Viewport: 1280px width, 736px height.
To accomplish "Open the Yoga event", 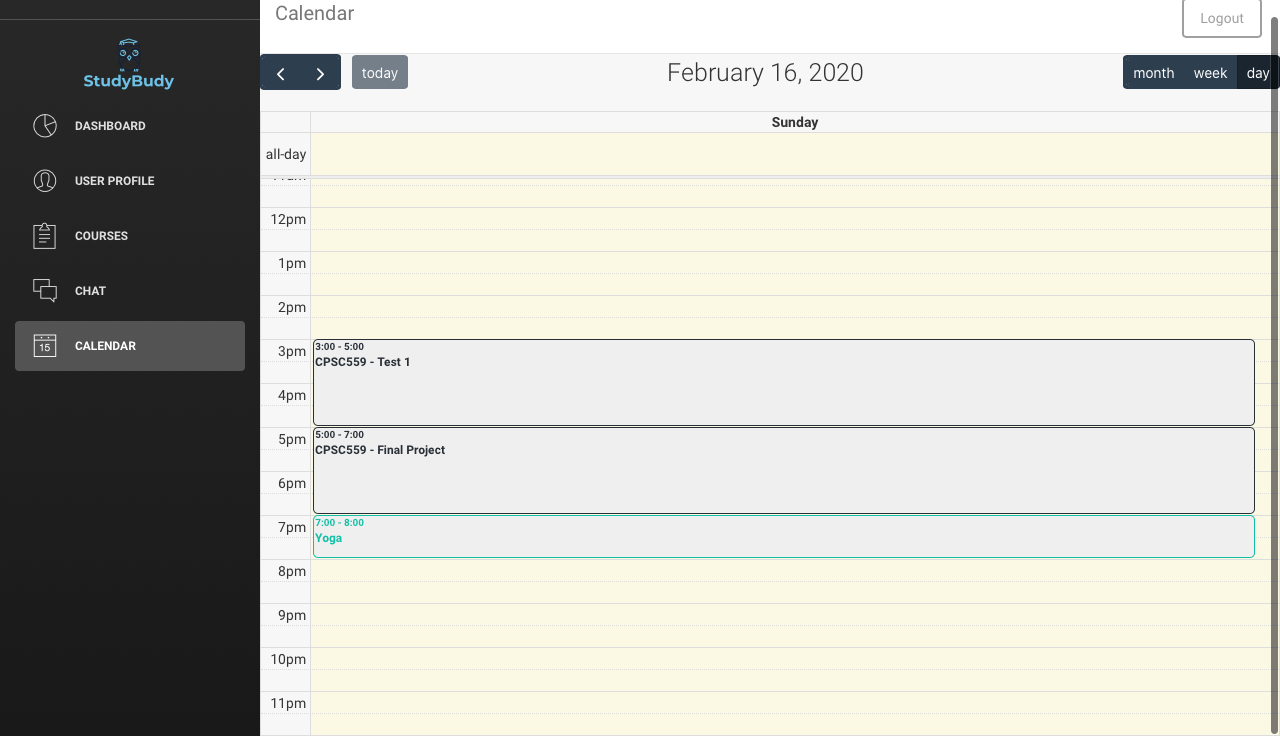I will (783, 537).
